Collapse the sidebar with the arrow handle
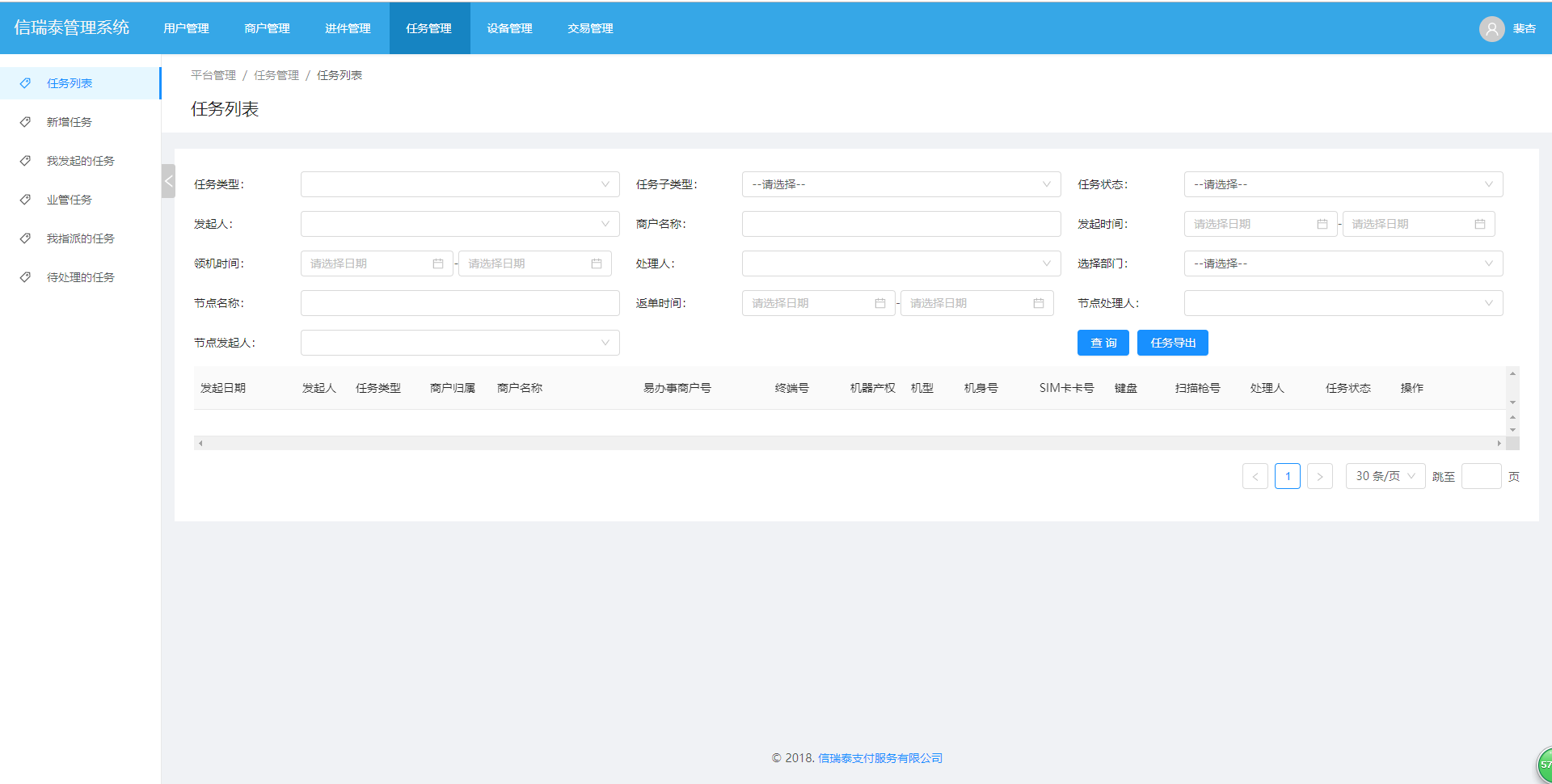Viewport: 1552px width, 784px height. tap(168, 181)
